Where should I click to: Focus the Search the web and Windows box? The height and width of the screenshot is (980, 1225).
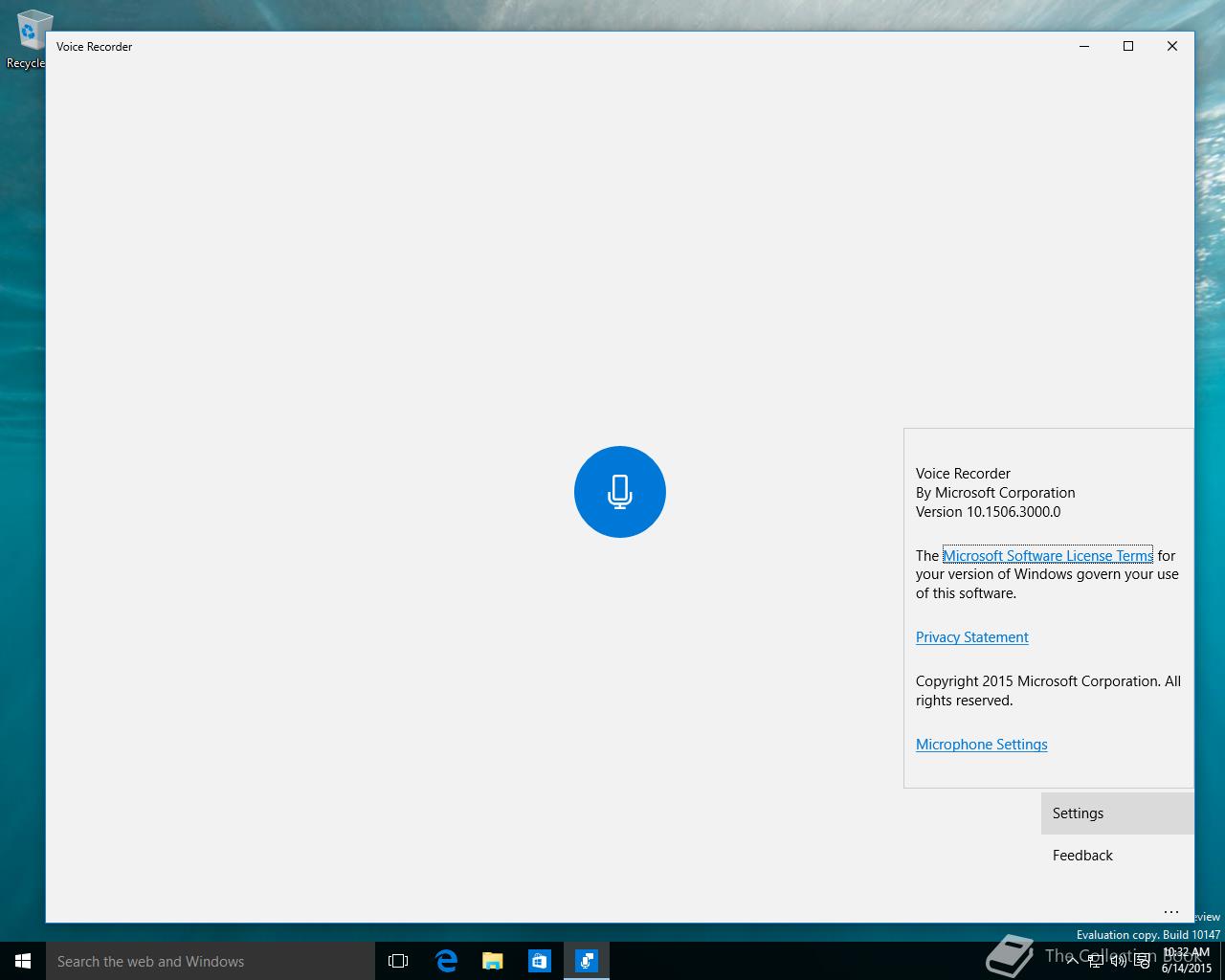(210, 961)
